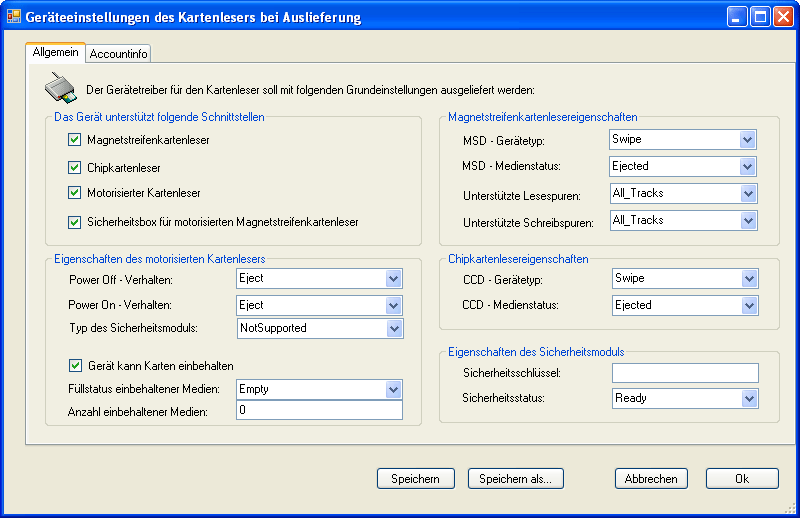Click the Speichern button
This screenshot has height=518, width=800.
[x=416, y=479]
